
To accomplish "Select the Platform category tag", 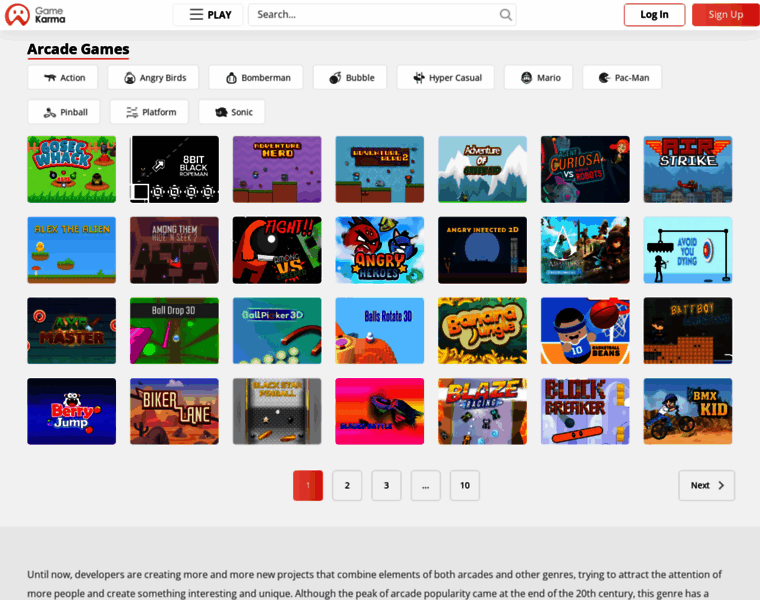I will pyautogui.click(x=149, y=112).
